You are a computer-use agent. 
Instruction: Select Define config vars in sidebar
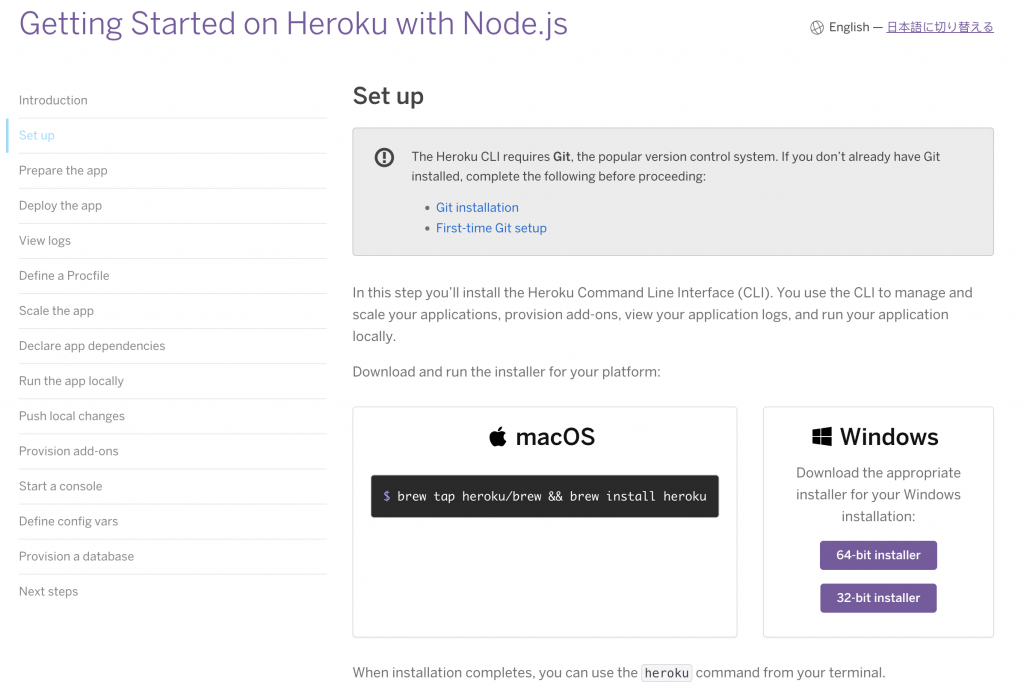pyautogui.click(x=68, y=521)
